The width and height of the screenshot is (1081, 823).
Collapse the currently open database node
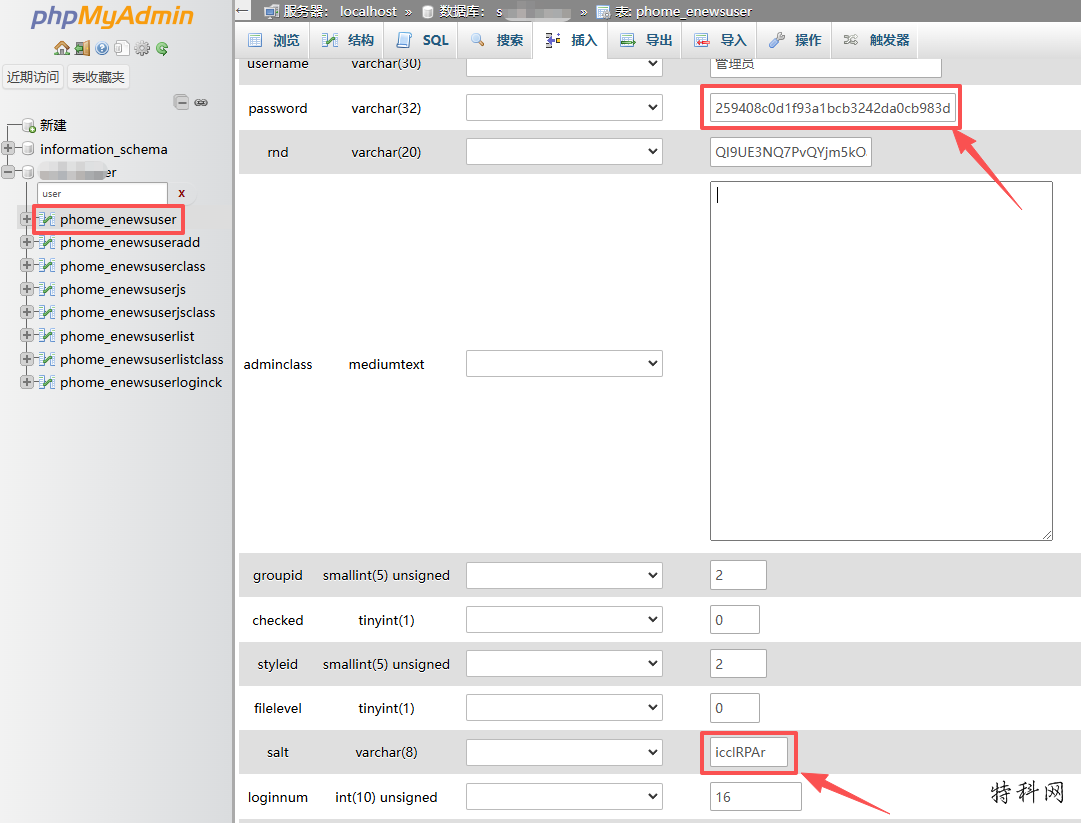click(x=8, y=172)
